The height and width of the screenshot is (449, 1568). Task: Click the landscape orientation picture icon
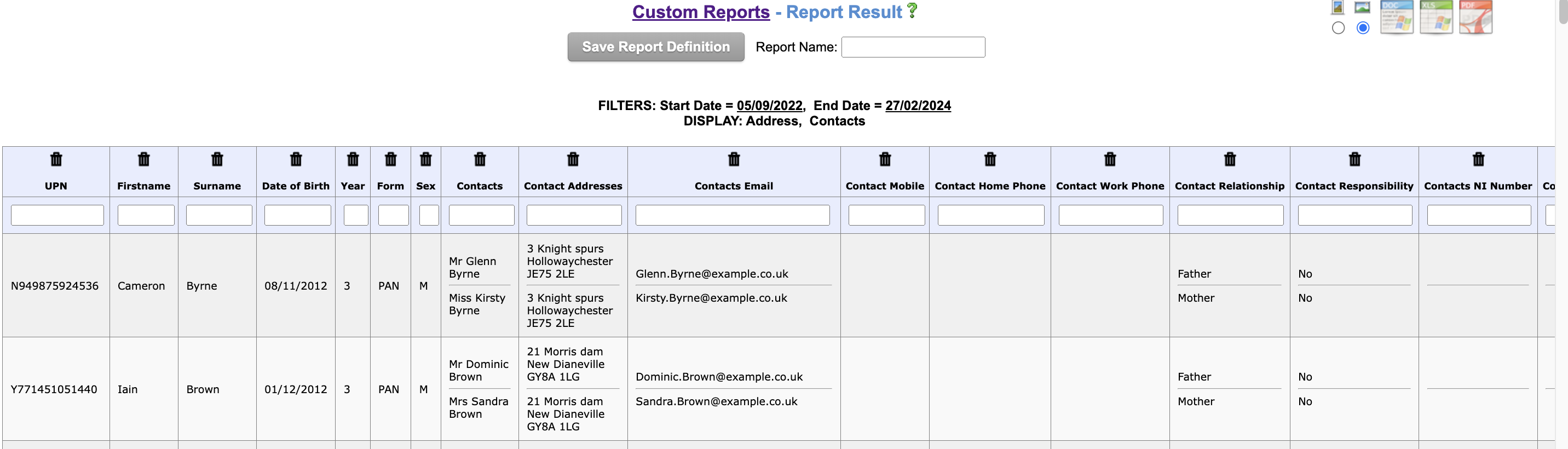[x=1362, y=7]
